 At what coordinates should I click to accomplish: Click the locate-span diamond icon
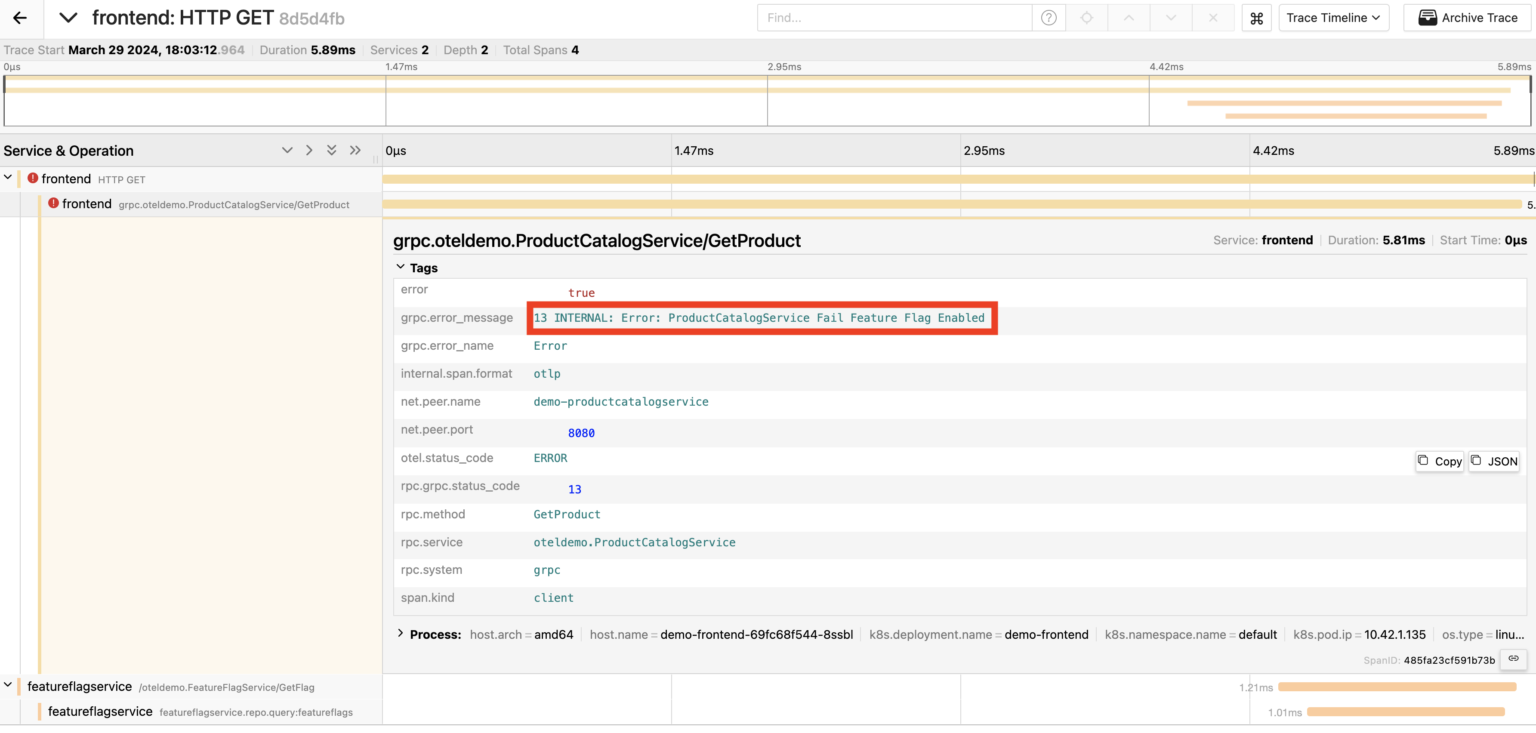point(1089,17)
